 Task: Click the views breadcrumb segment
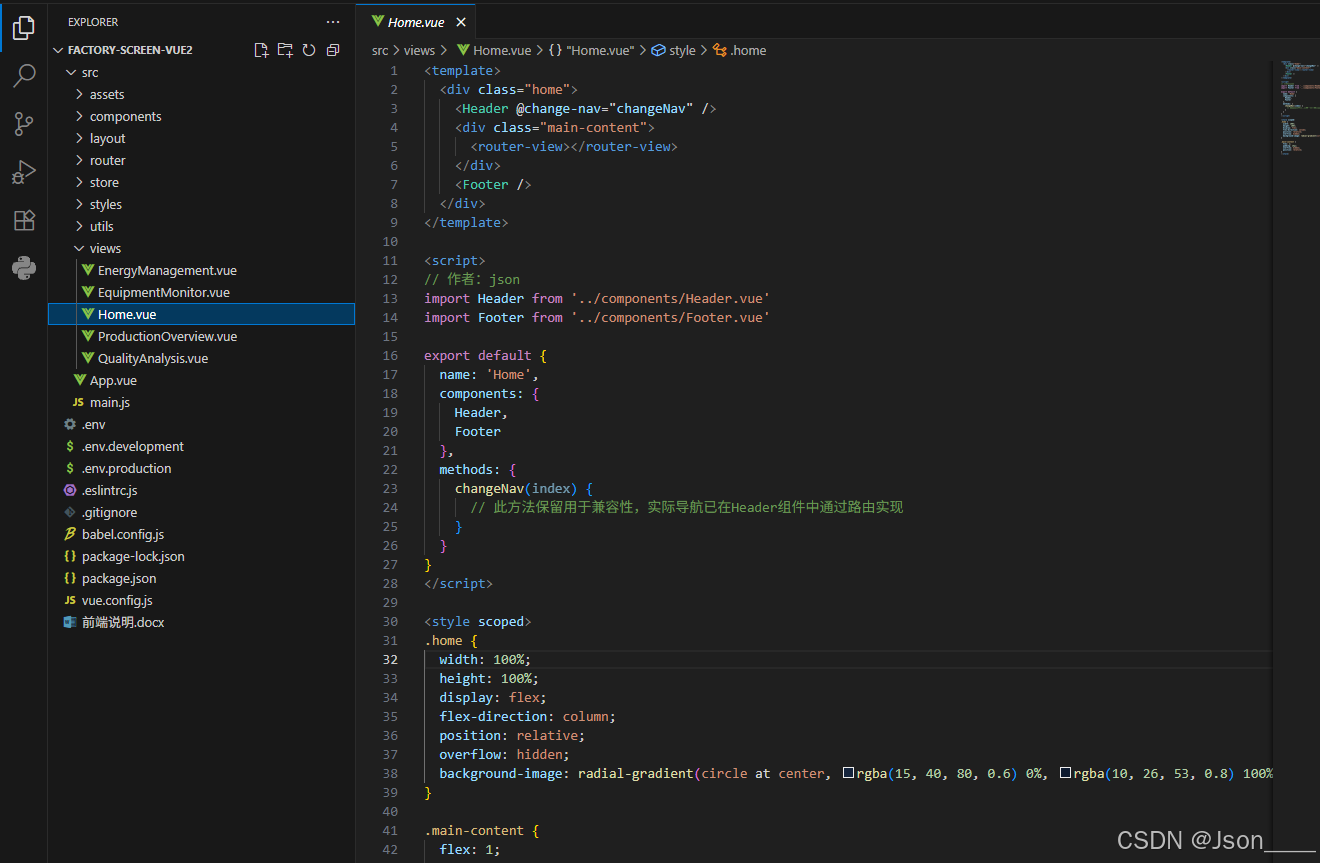[420, 50]
